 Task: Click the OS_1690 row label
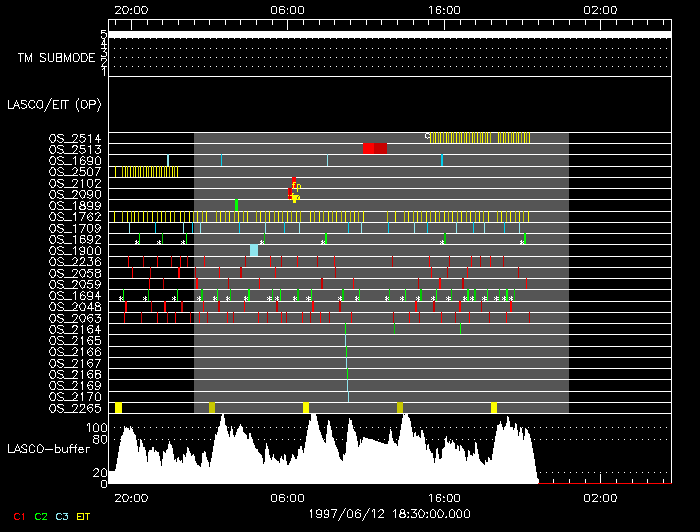[75, 161]
